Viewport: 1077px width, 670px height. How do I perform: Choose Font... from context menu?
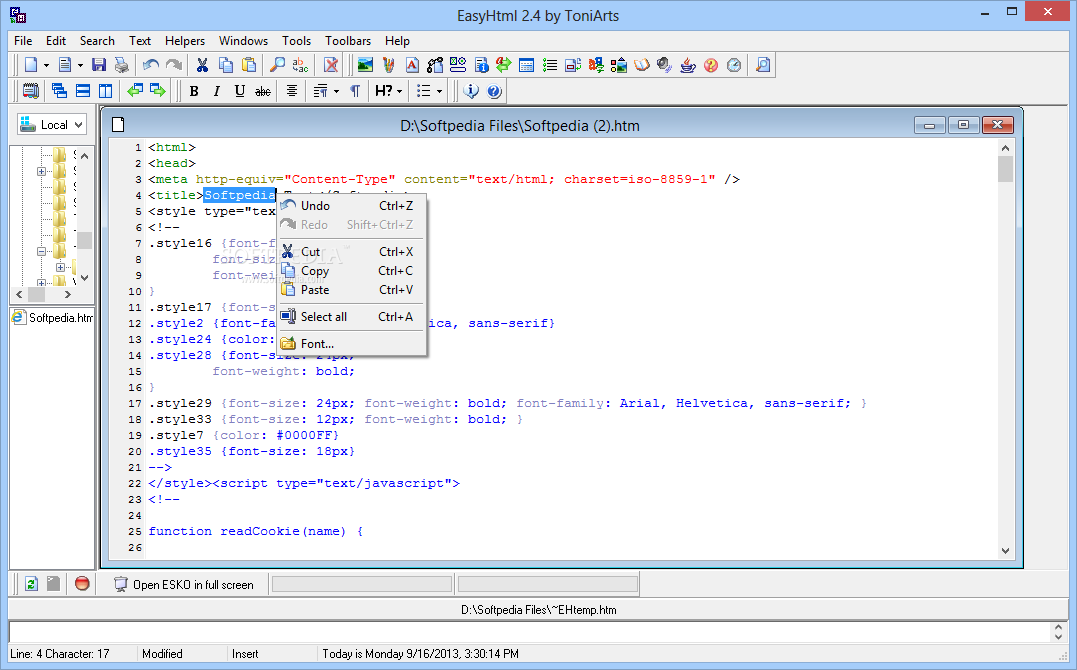pyautogui.click(x=351, y=344)
